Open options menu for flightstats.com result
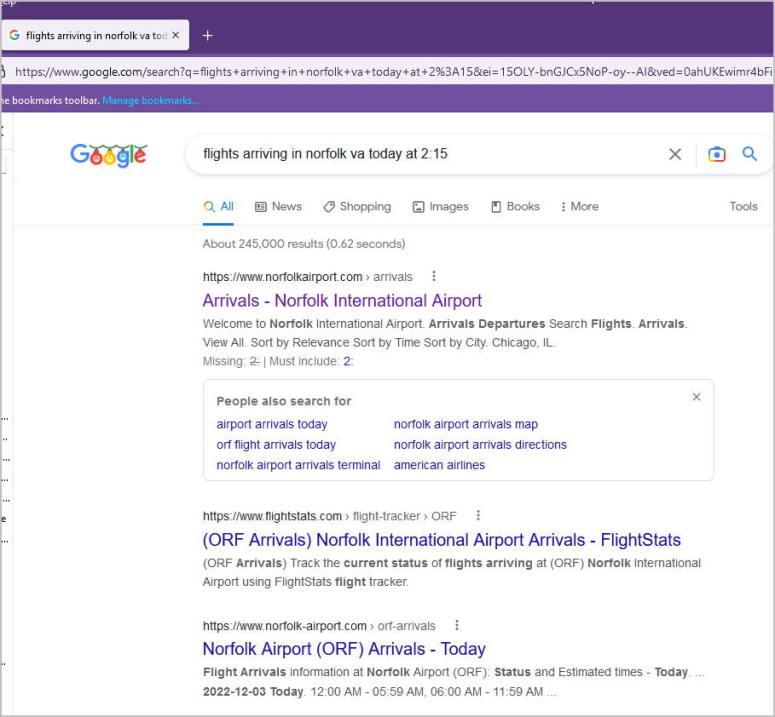Viewport: 775px width, 717px height. point(477,516)
